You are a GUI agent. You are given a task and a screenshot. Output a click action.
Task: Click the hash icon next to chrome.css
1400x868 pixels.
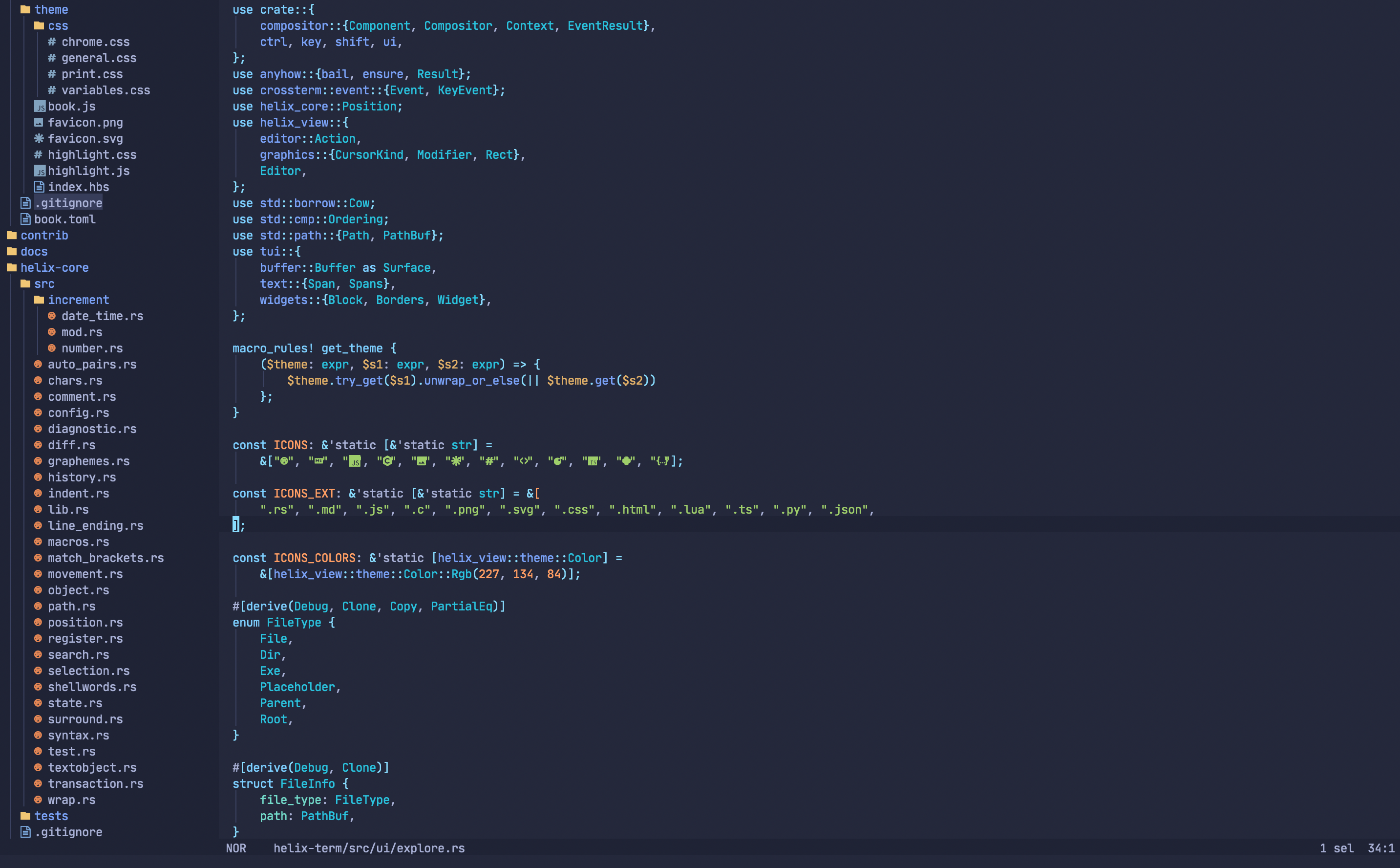pos(52,42)
